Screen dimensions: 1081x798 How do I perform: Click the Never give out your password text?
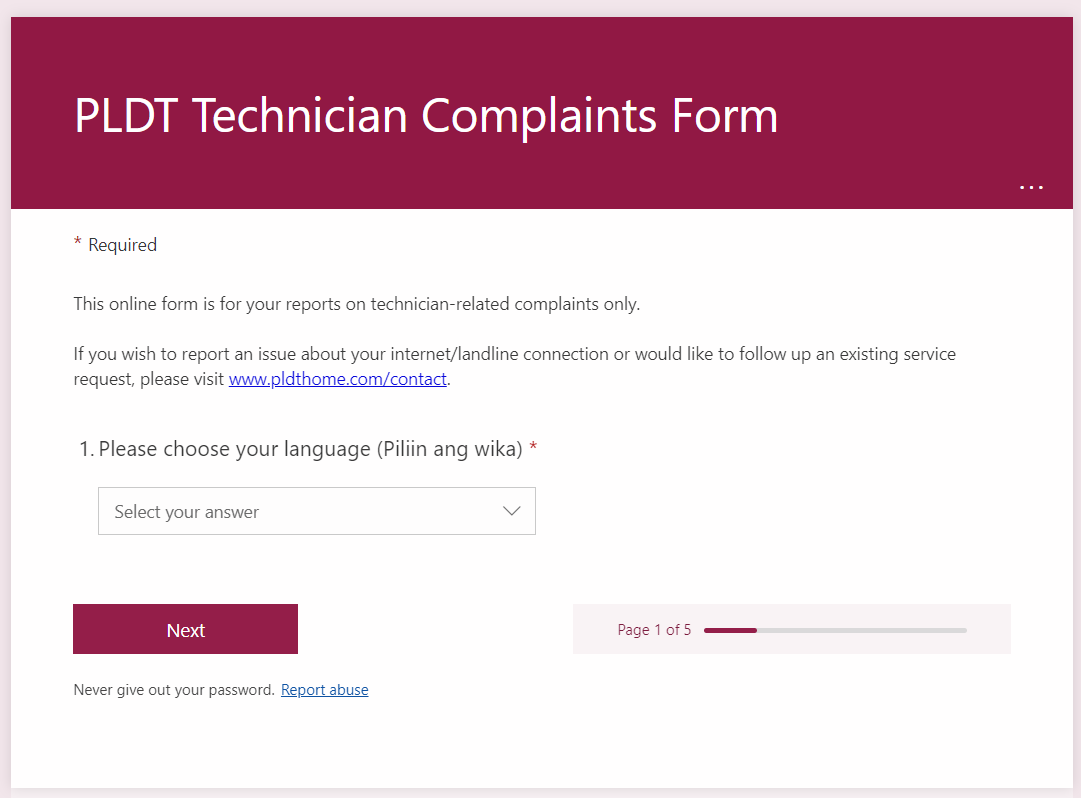coord(171,689)
